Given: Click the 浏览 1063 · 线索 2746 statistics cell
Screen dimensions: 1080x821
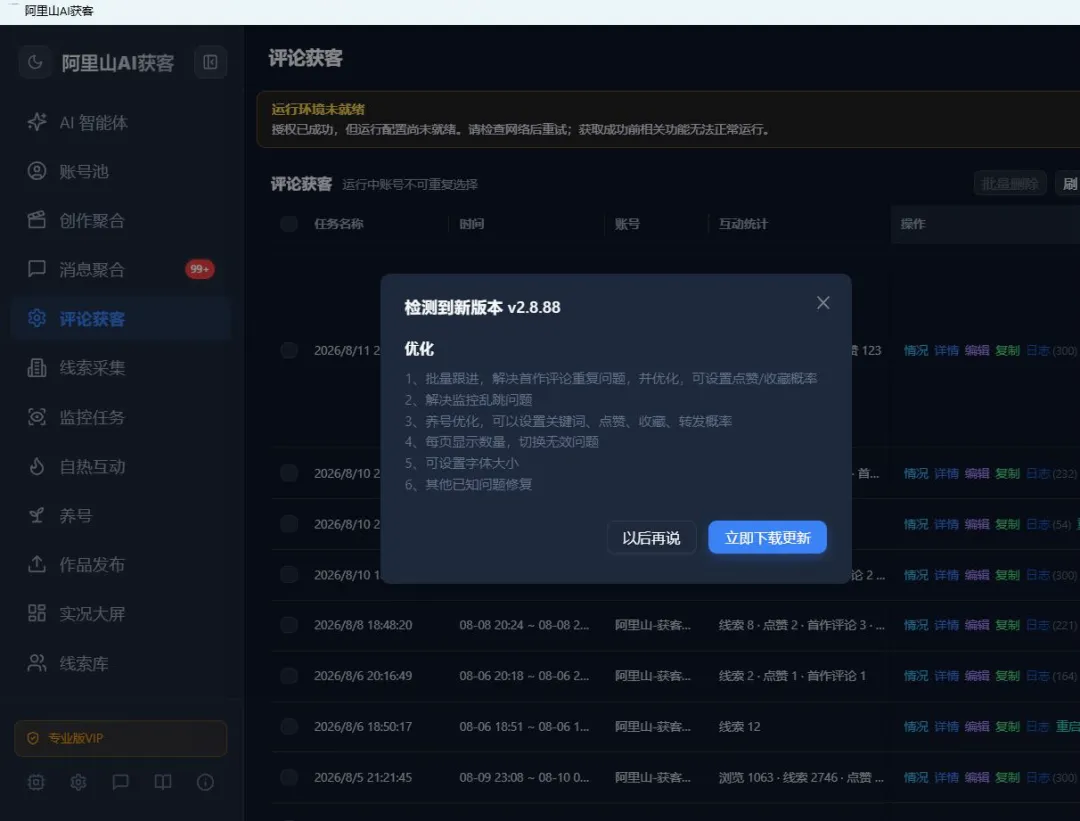Looking at the screenshot, I should (x=801, y=778).
